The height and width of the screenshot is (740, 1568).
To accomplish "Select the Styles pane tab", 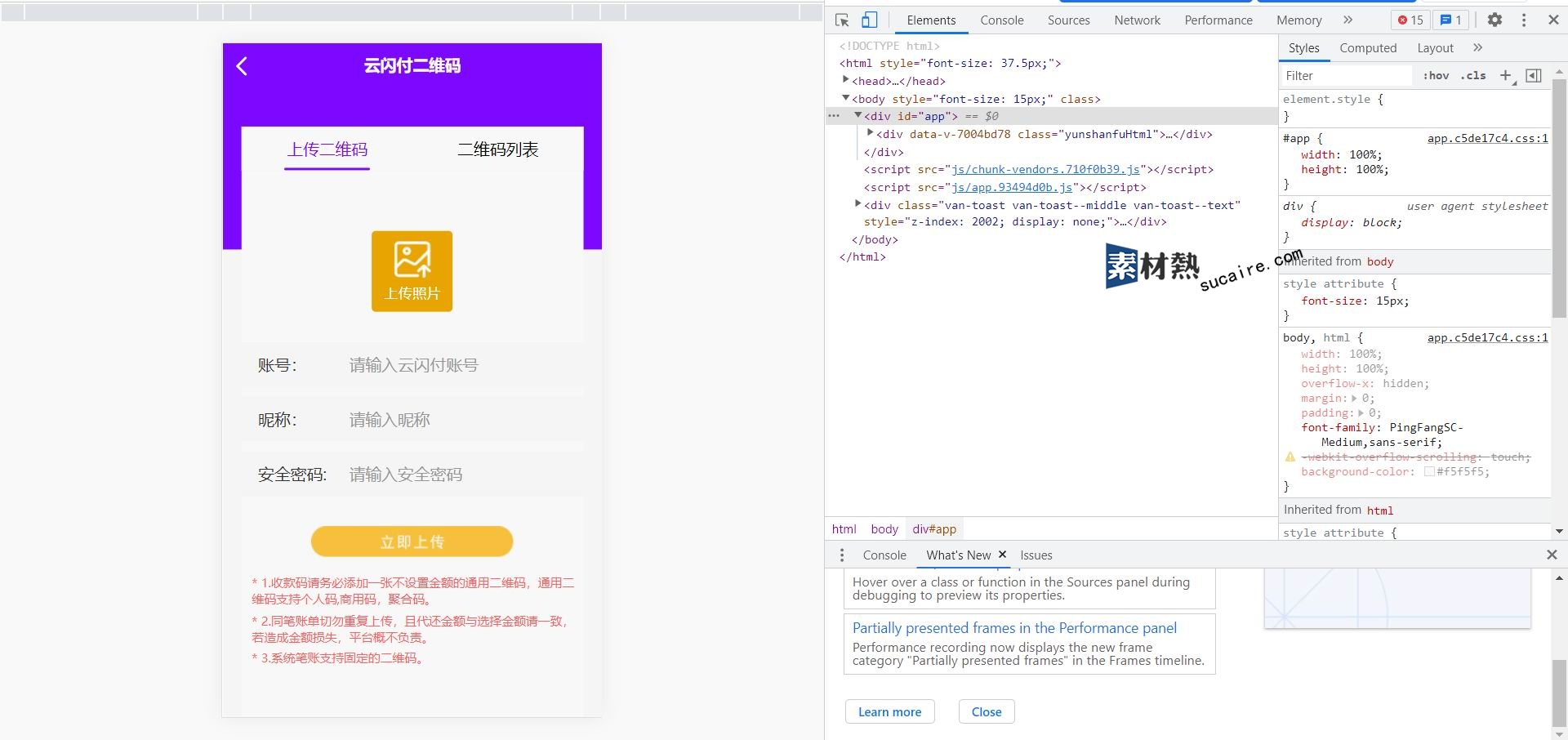I will point(1303,48).
